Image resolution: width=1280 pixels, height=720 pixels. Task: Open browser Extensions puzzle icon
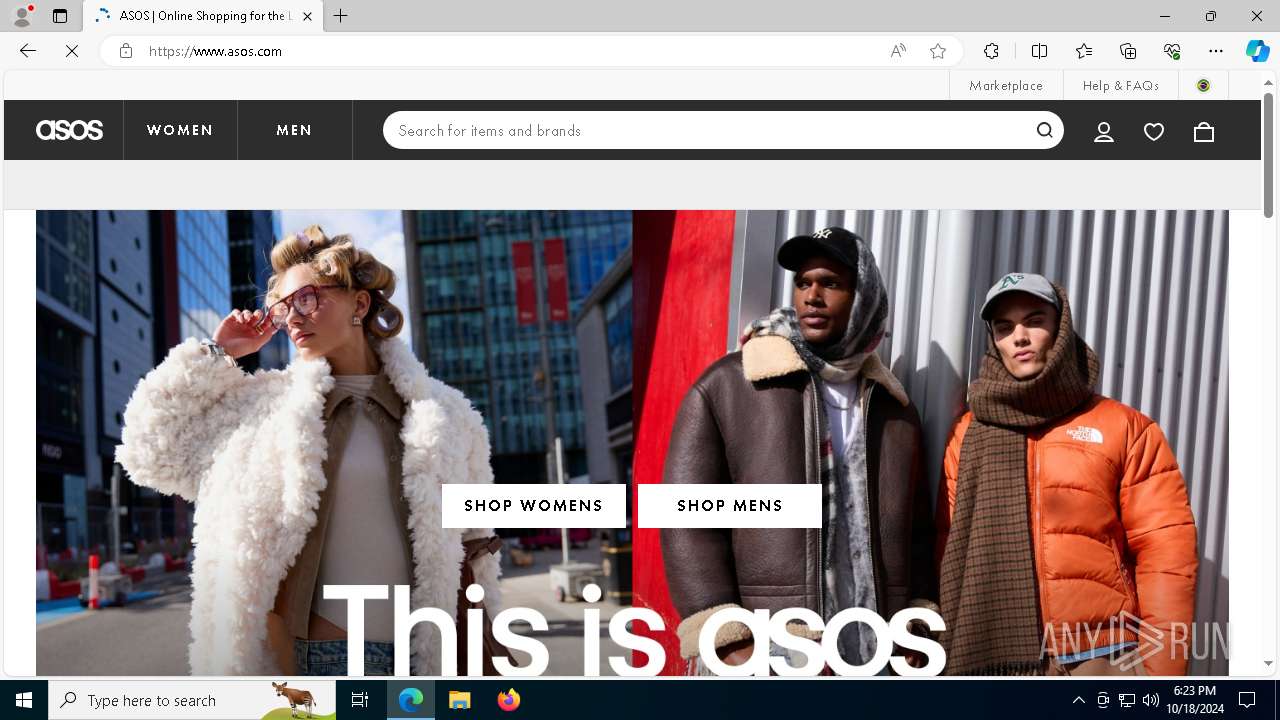click(991, 51)
